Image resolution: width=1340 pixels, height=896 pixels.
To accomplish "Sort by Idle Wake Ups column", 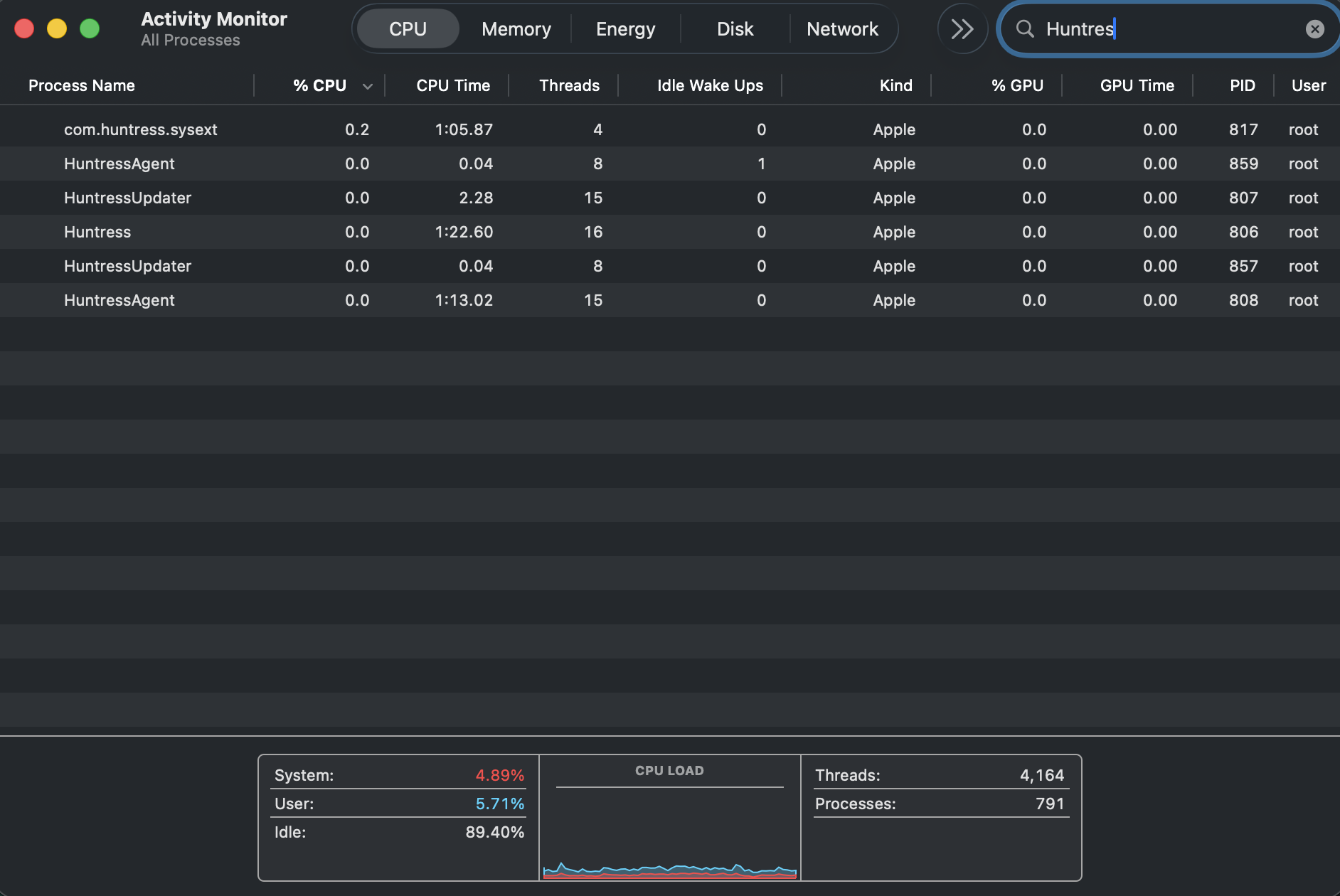I will (x=711, y=86).
